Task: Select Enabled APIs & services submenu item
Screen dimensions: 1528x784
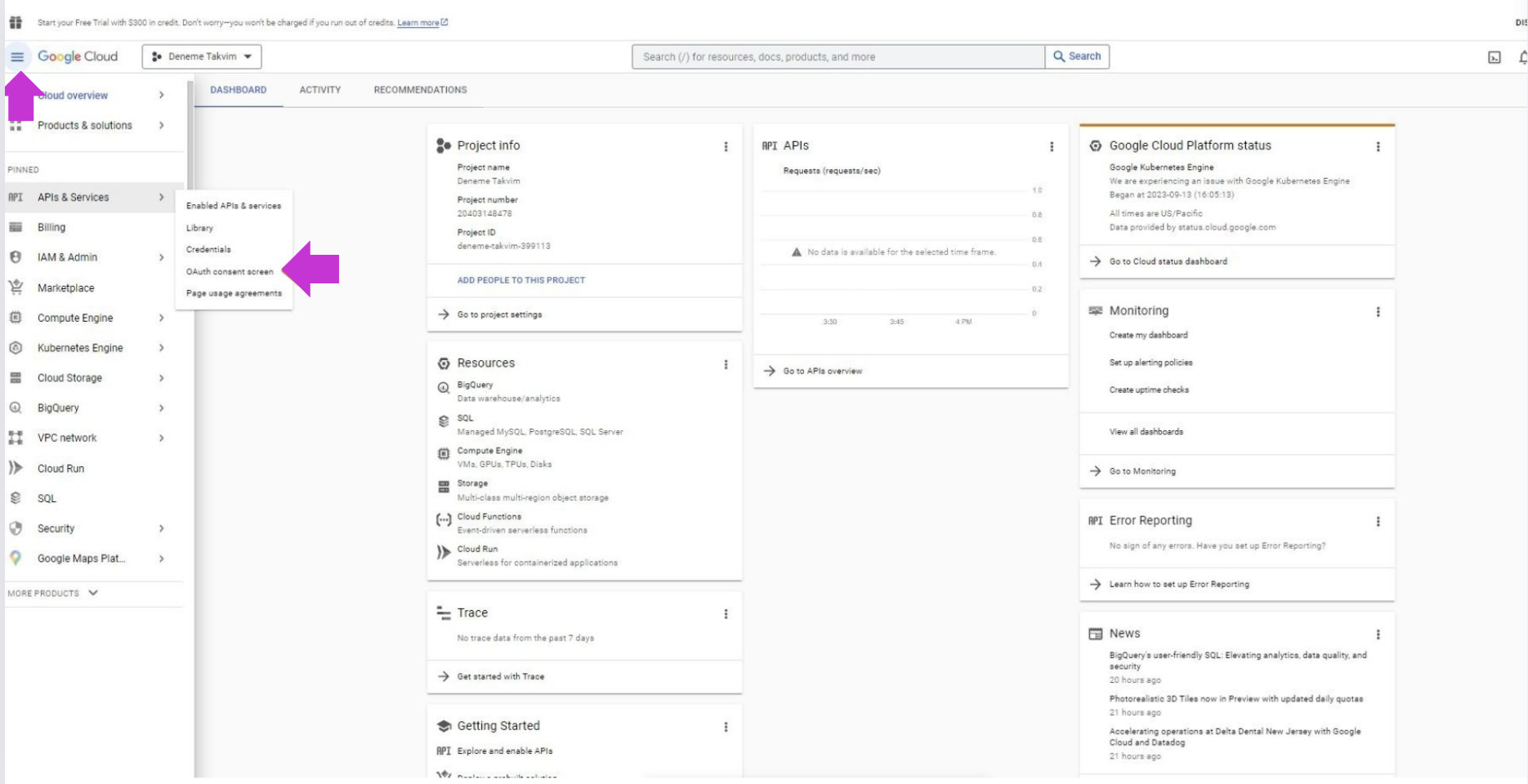Action: tap(234, 206)
